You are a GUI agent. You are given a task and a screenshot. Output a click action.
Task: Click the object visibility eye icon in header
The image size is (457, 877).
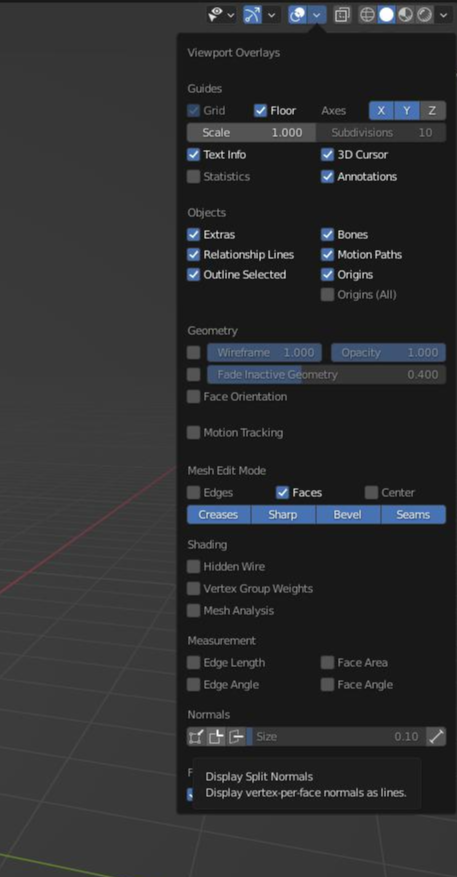coord(215,15)
